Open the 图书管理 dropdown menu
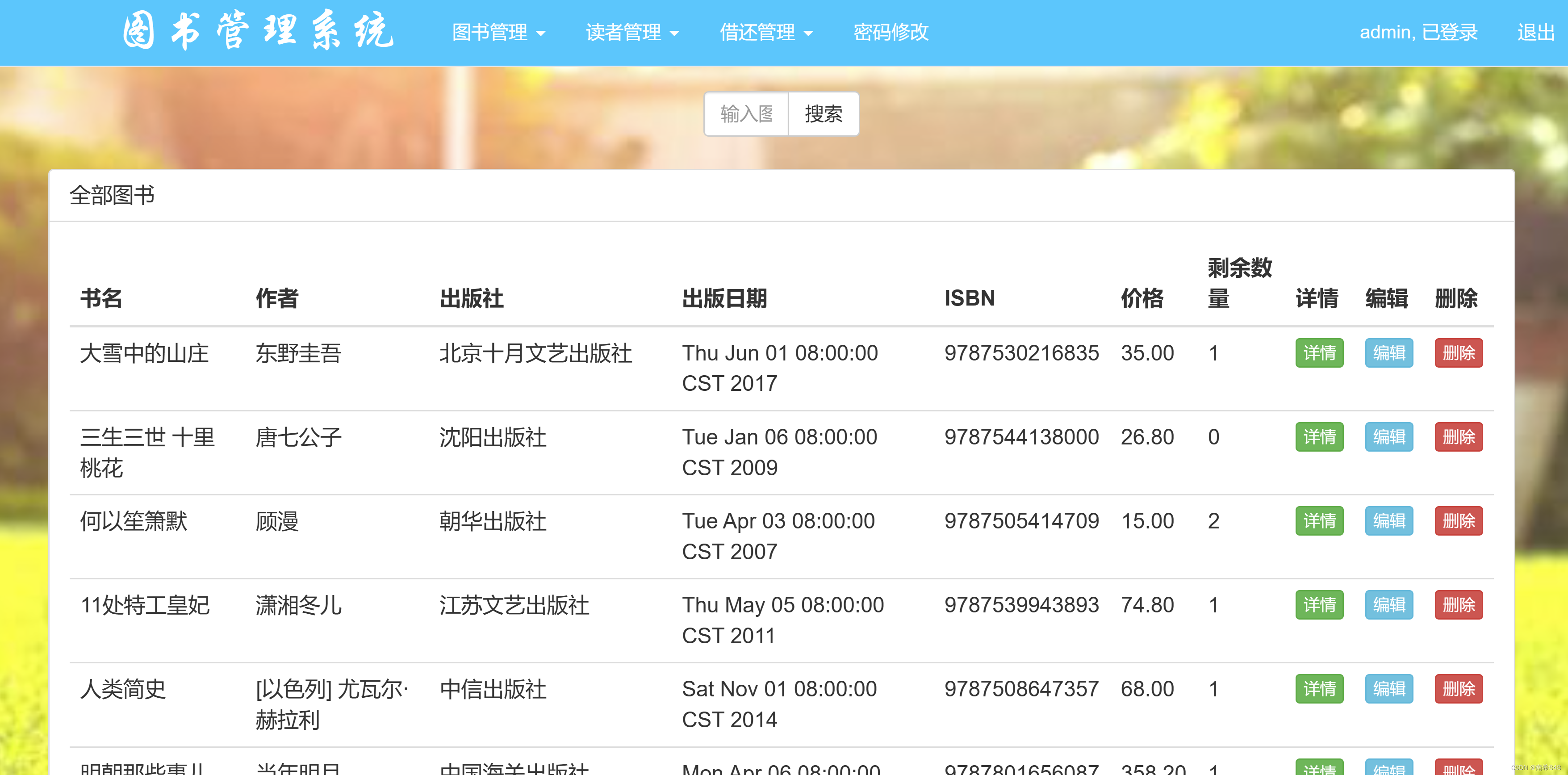The image size is (1568, 775). click(498, 32)
